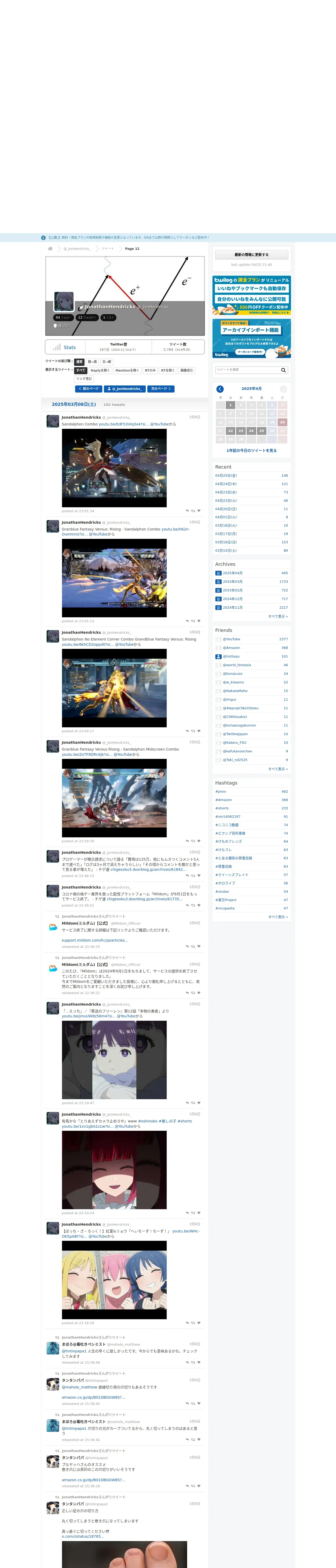Select April 22 in the calendar
This screenshot has height=1568, width=336.
coord(231,430)
